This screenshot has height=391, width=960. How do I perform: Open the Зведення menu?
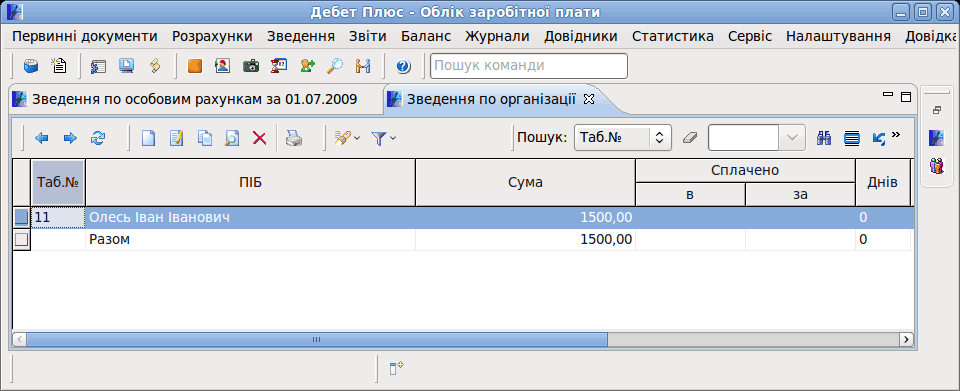pos(301,36)
